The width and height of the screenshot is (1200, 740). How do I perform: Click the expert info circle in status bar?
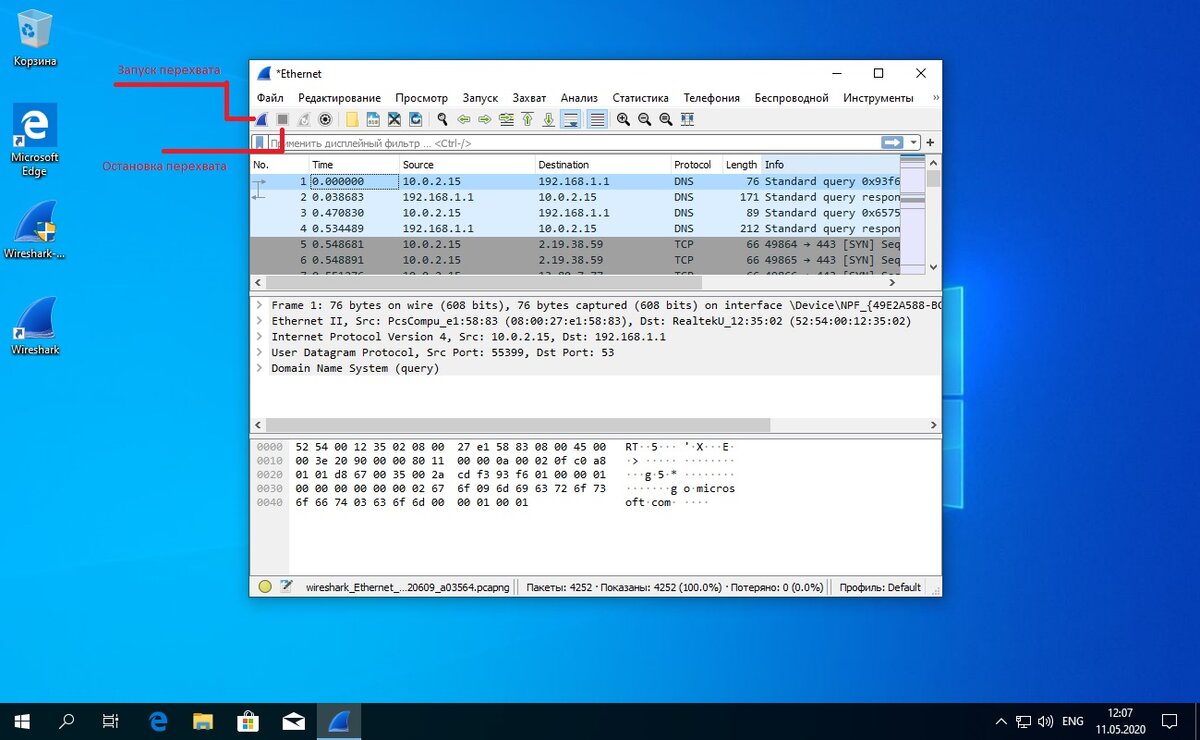[265, 587]
